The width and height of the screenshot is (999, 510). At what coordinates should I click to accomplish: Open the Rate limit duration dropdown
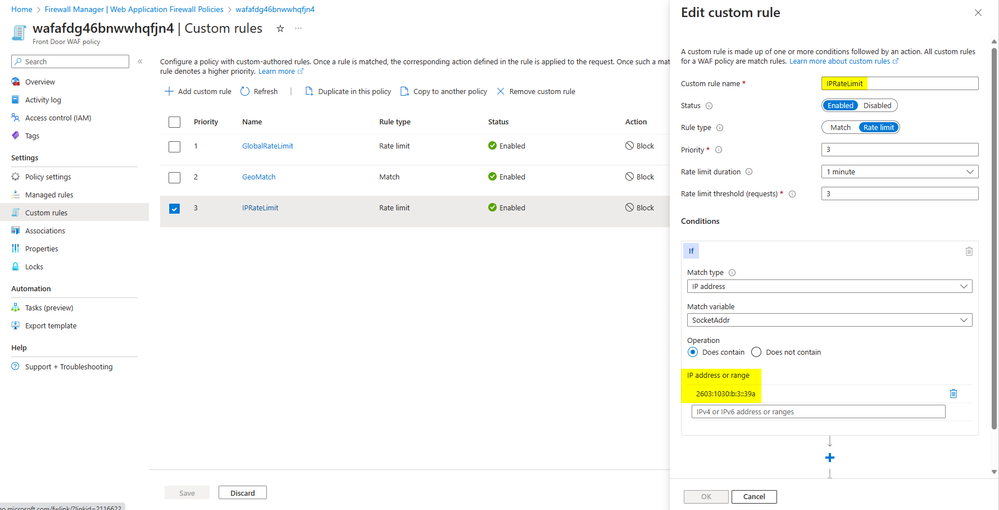tap(900, 171)
